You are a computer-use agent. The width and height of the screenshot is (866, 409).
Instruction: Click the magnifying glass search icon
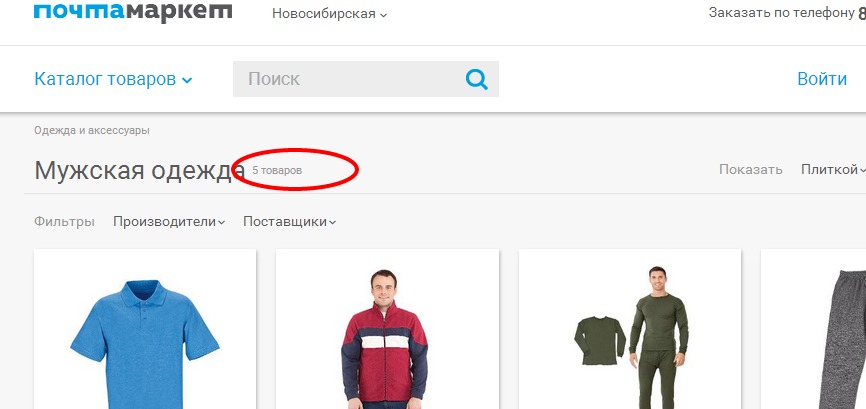click(x=477, y=79)
